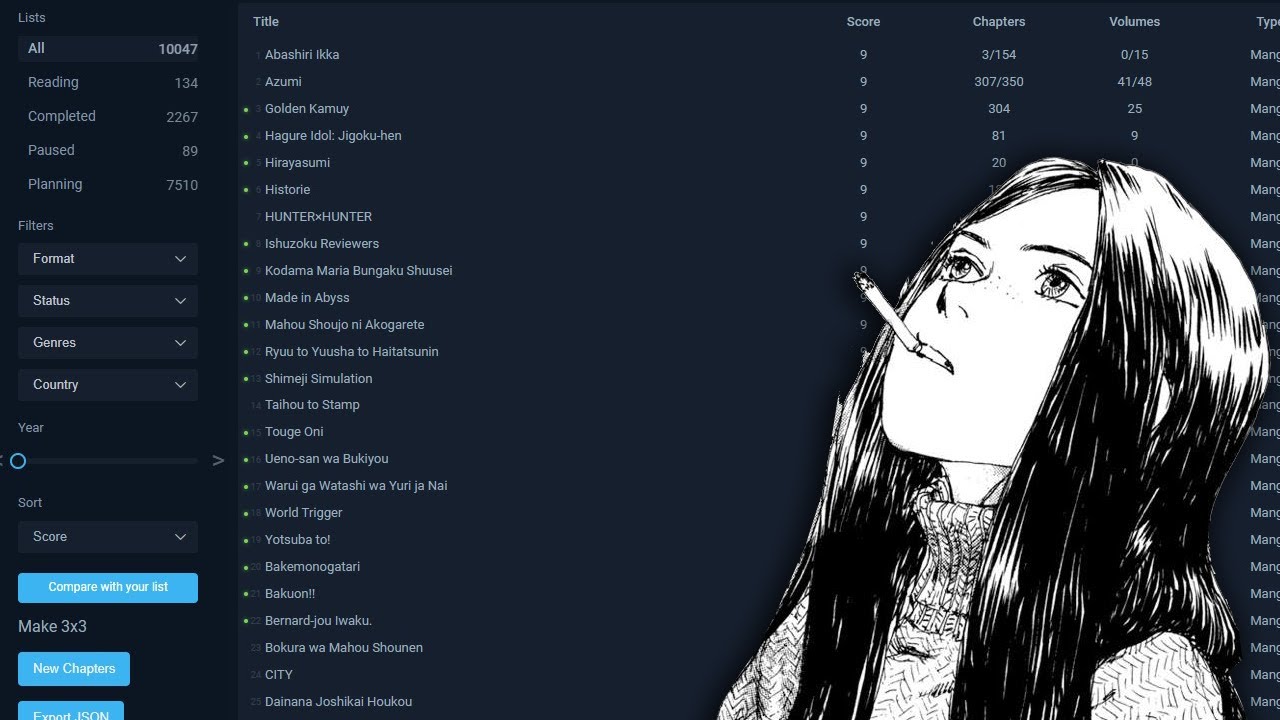The image size is (1280, 720).
Task: Open the Golden Kamuy entry
Action: (307, 108)
